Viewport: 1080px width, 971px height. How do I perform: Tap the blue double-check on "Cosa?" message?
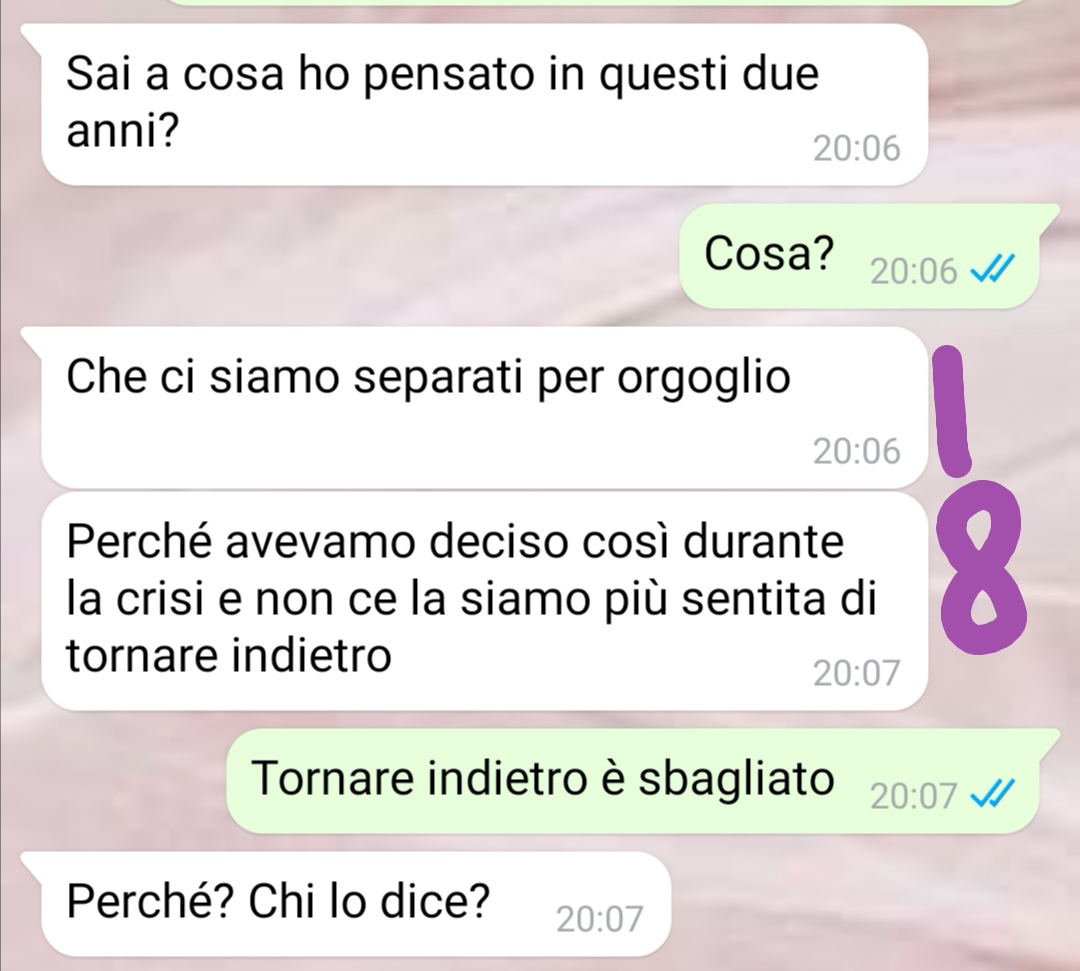click(992, 269)
